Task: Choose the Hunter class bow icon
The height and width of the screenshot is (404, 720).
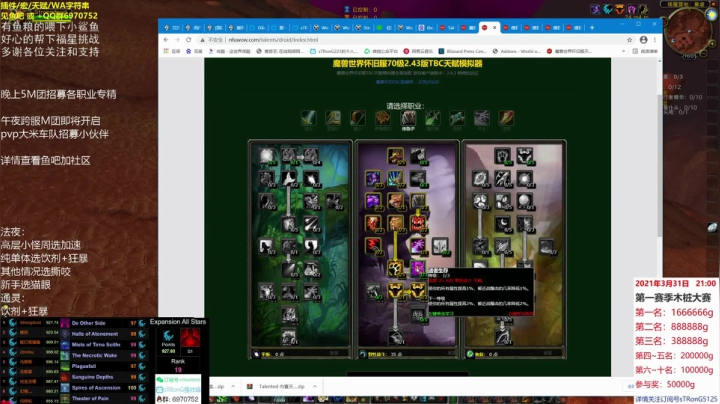Action: click(358, 118)
